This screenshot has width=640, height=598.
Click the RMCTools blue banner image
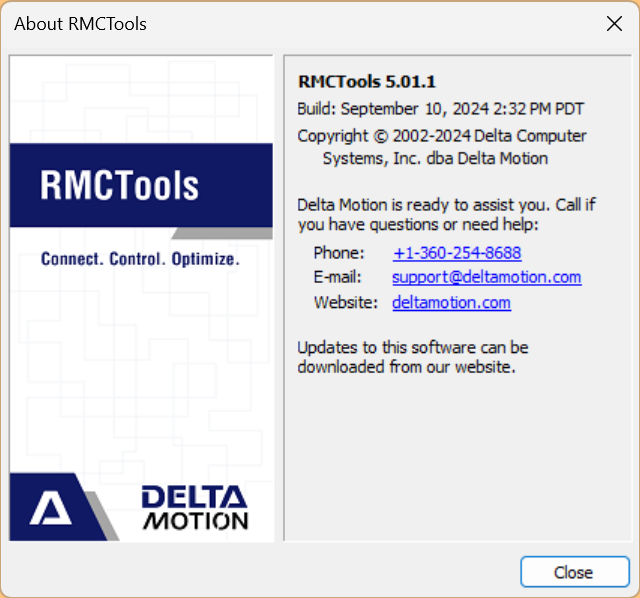click(141, 185)
